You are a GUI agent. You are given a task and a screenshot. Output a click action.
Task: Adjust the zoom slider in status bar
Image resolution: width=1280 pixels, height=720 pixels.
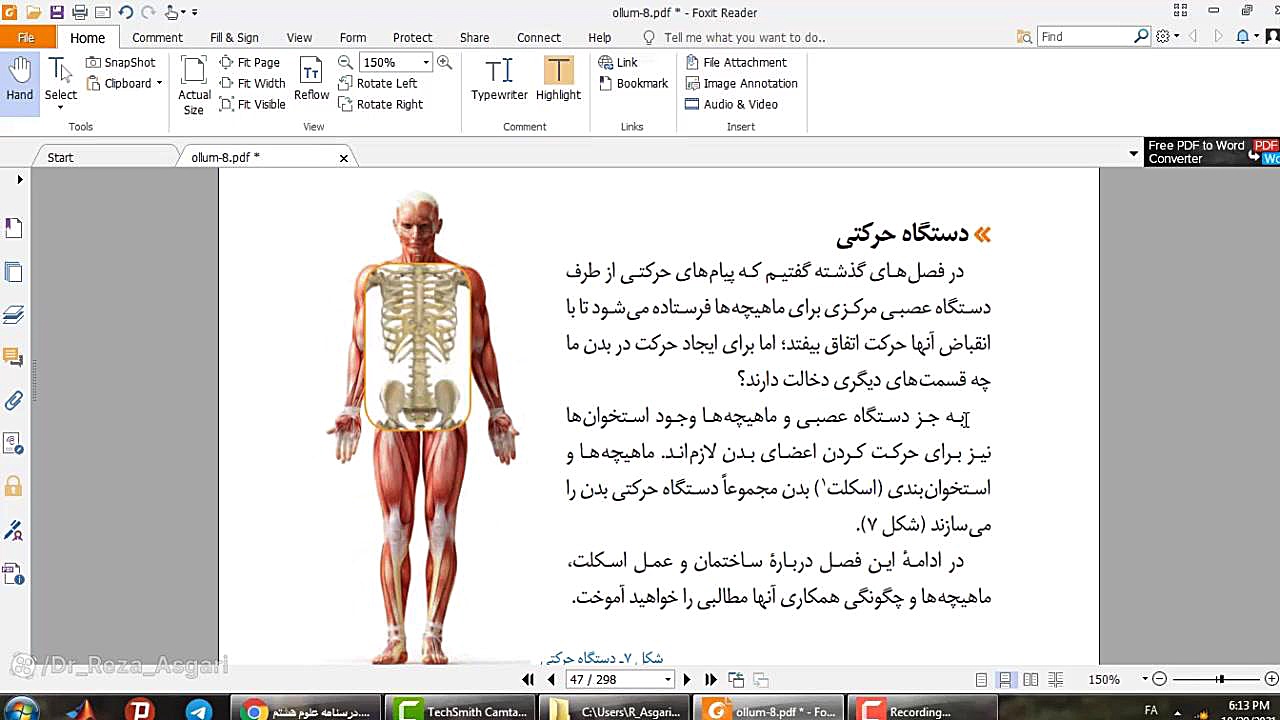click(x=1220, y=680)
